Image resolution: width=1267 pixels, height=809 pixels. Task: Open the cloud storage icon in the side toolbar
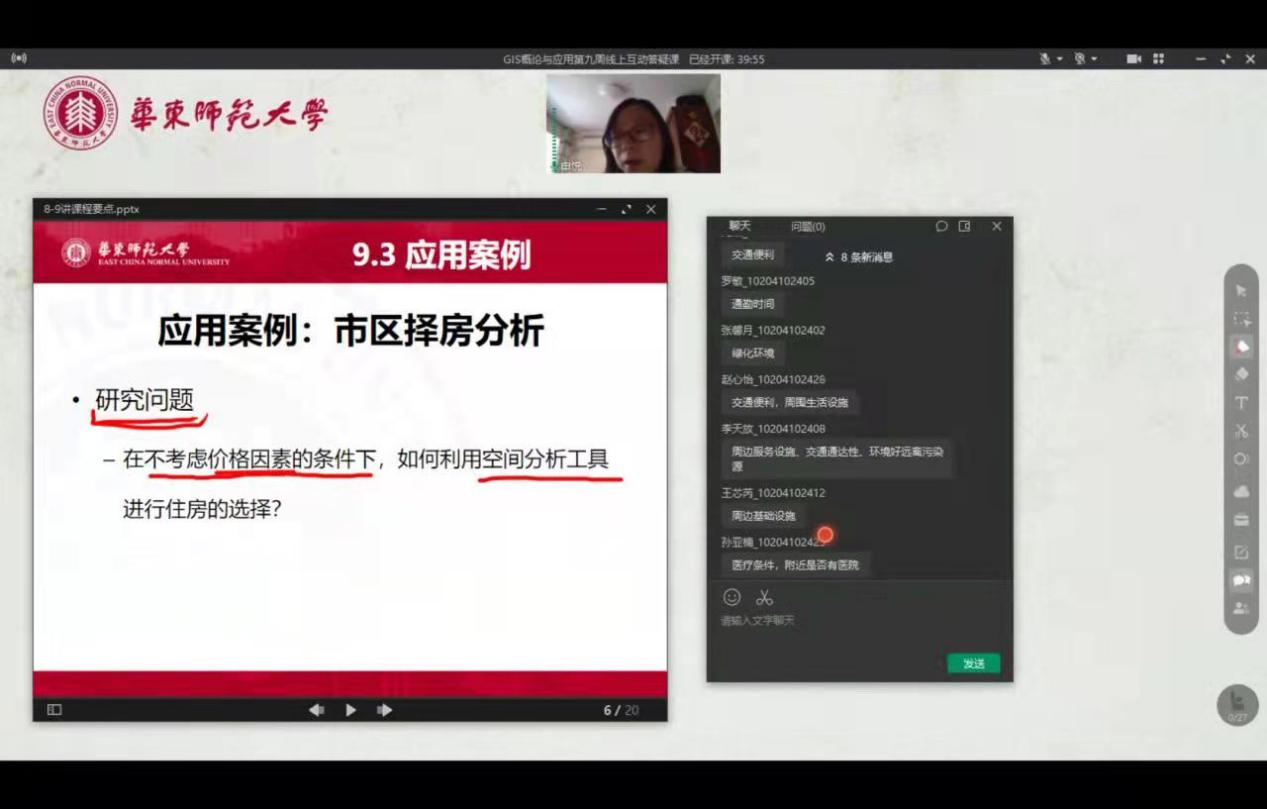(1241, 492)
